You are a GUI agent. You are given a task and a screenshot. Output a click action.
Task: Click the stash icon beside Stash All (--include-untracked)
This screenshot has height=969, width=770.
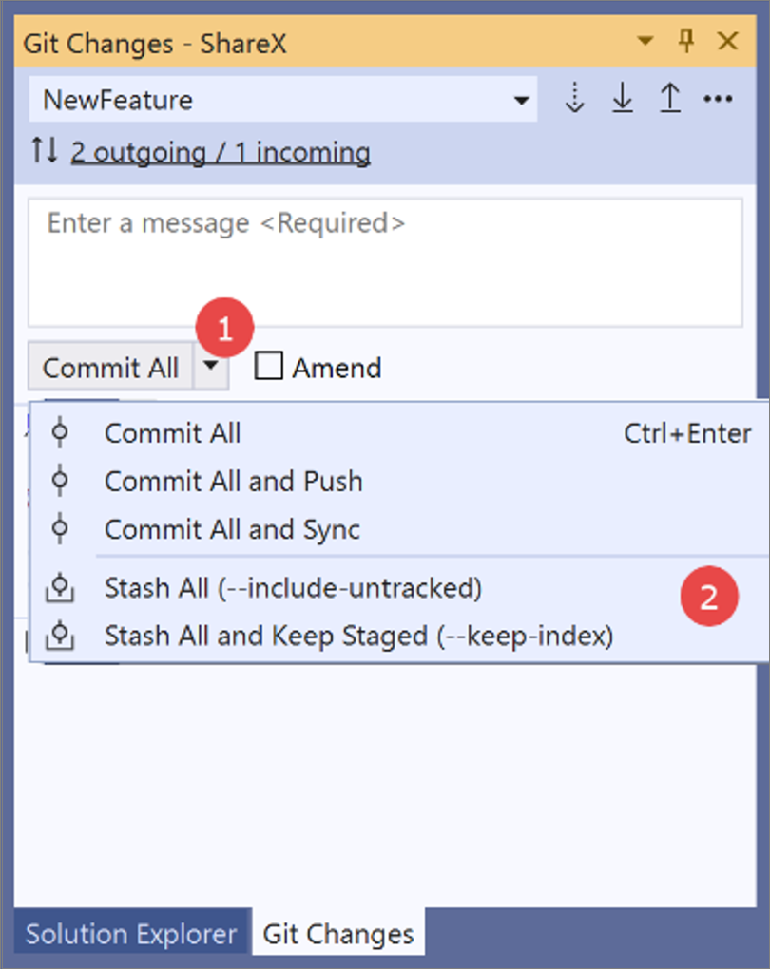60,588
